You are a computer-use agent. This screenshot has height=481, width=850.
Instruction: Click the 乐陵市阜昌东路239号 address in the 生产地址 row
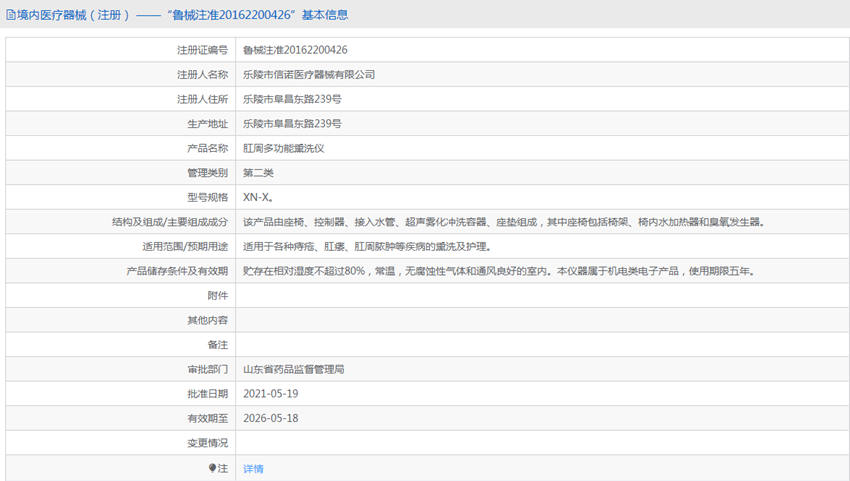[292, 124]
